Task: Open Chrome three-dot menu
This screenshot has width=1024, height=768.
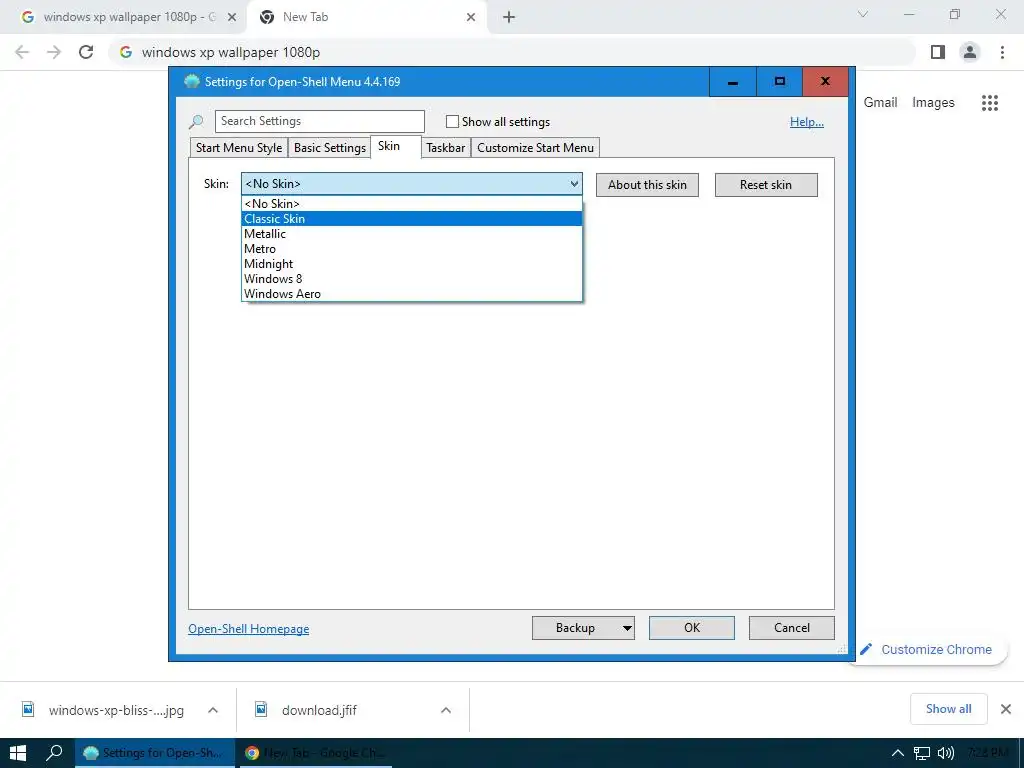Action: tap(1002, 52)
